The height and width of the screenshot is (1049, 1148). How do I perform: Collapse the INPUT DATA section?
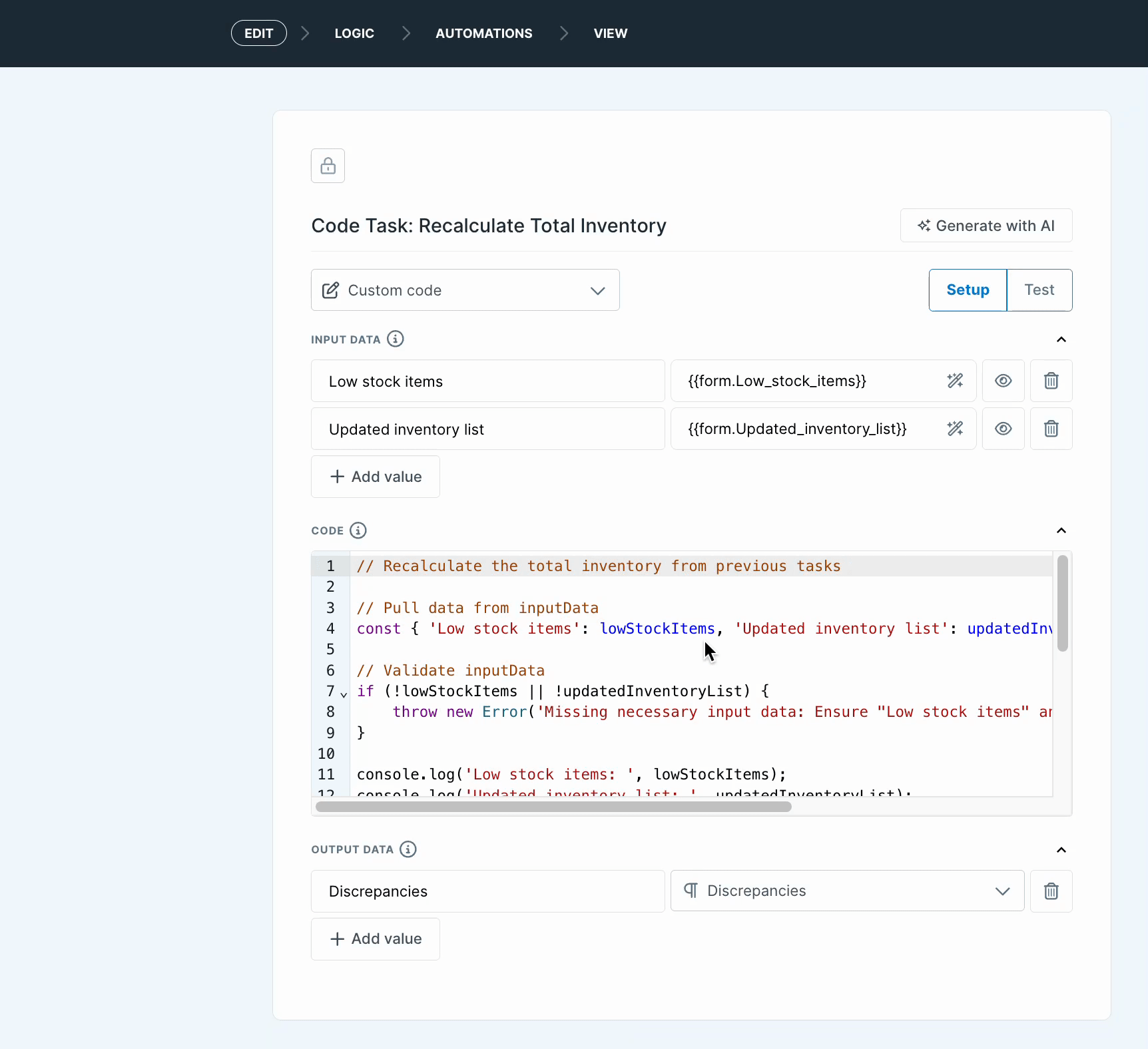(x=1061, y=339)
